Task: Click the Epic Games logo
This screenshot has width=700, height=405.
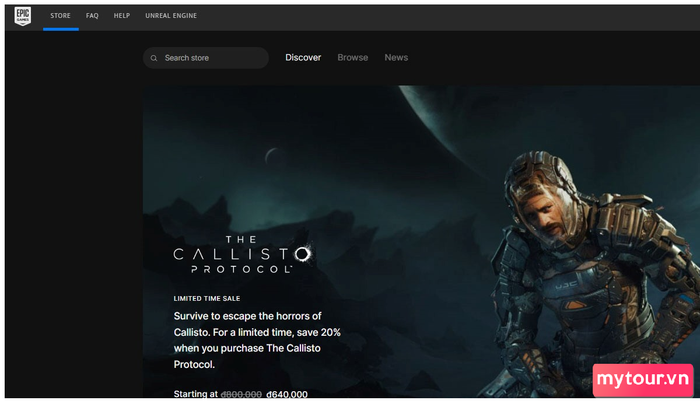Action: click(23, 16)
